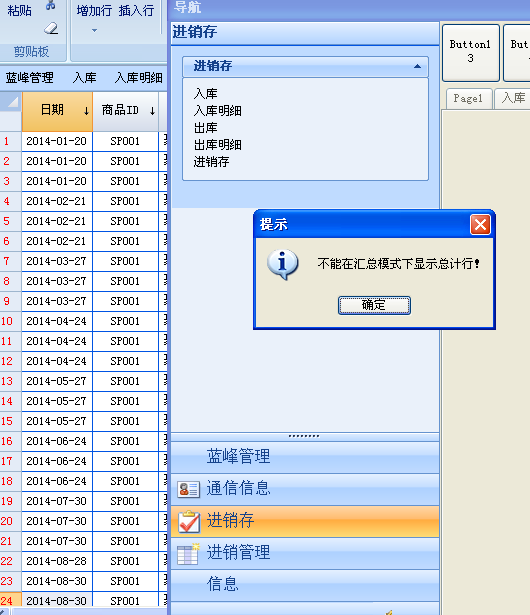Open the 增加行 dropdown arrow
Viewport: 530px width, 615px height.
94,30
